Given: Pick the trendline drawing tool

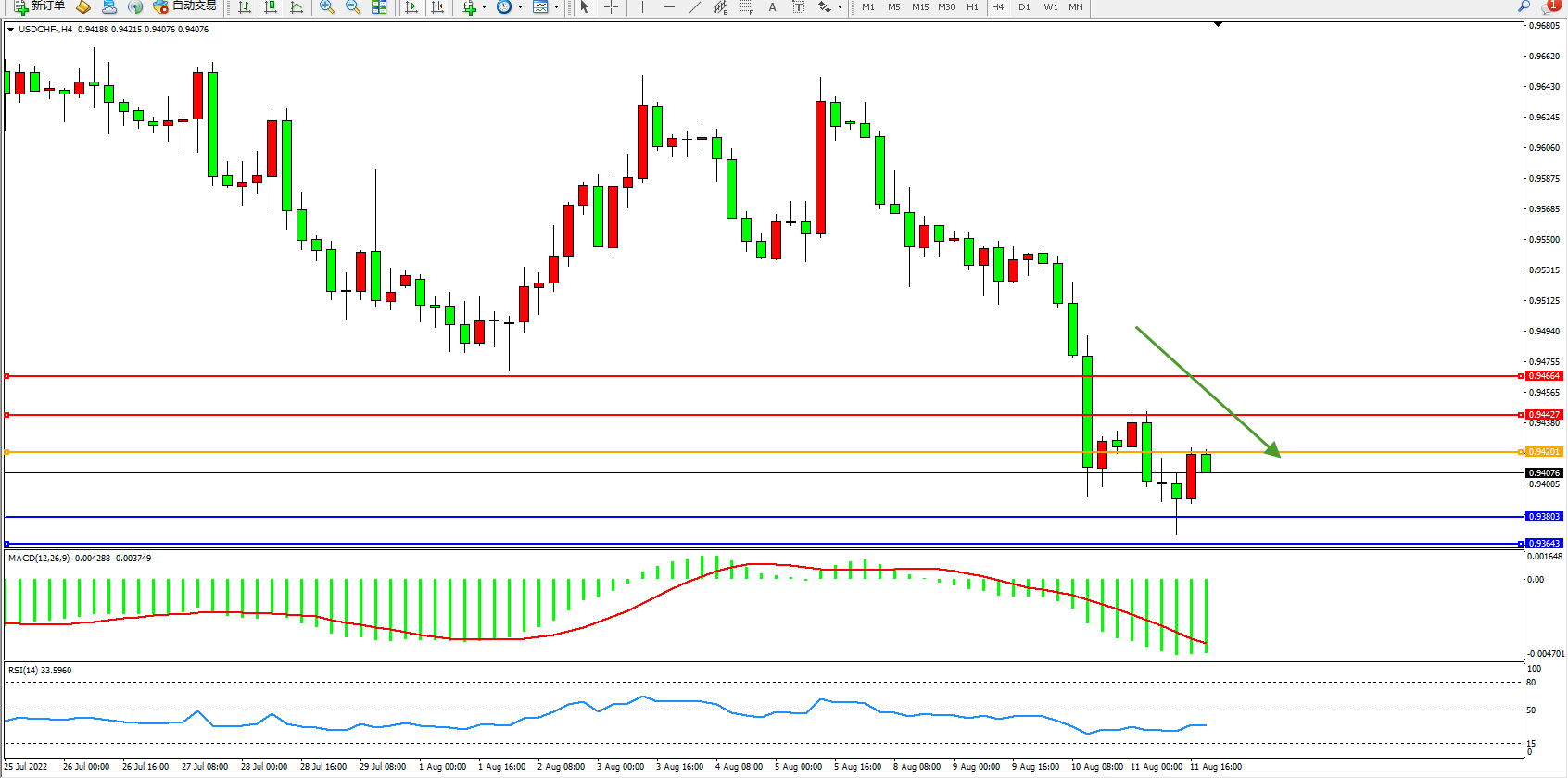Looking at the screenshot, I should [695, 6].
